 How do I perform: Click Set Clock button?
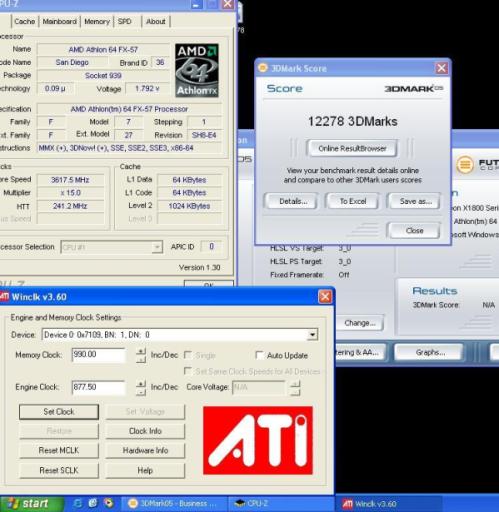[x=59, y=412]
